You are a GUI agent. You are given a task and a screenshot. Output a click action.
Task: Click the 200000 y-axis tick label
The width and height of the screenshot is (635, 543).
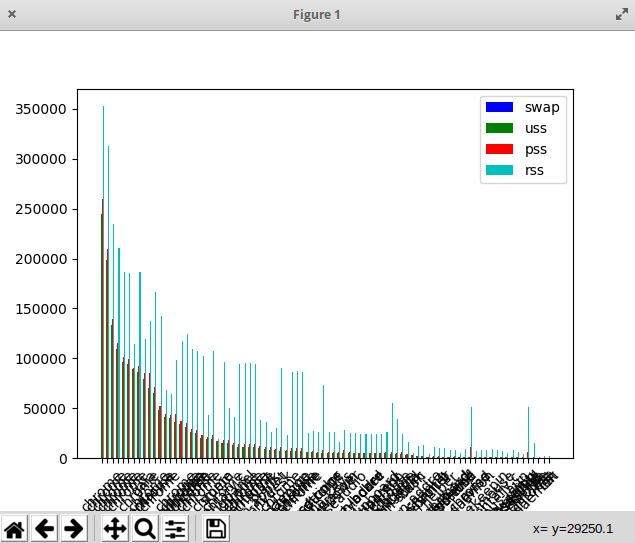click(x=41, y=259)
